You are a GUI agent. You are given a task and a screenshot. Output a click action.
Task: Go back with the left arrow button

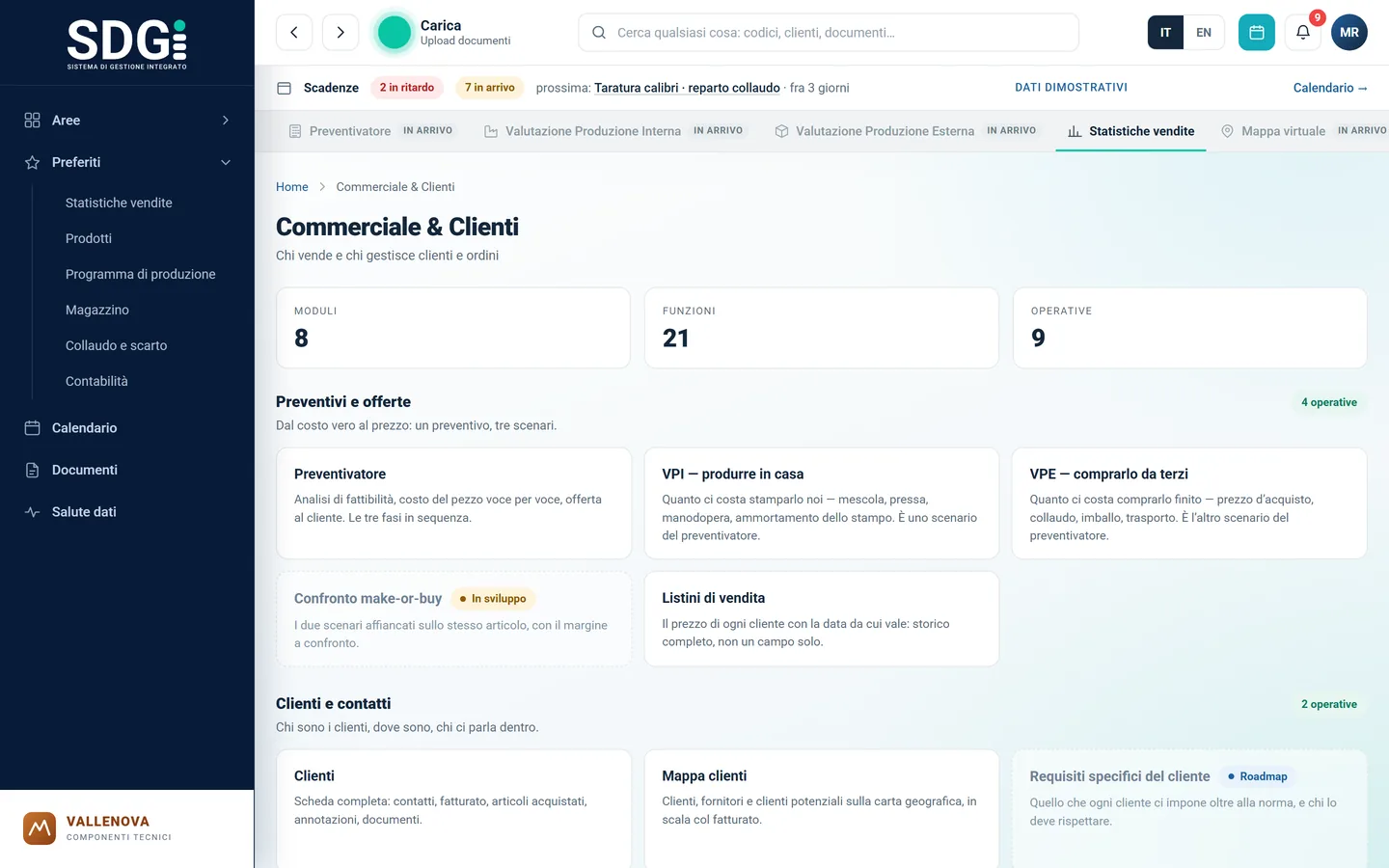tap(294, 32)
